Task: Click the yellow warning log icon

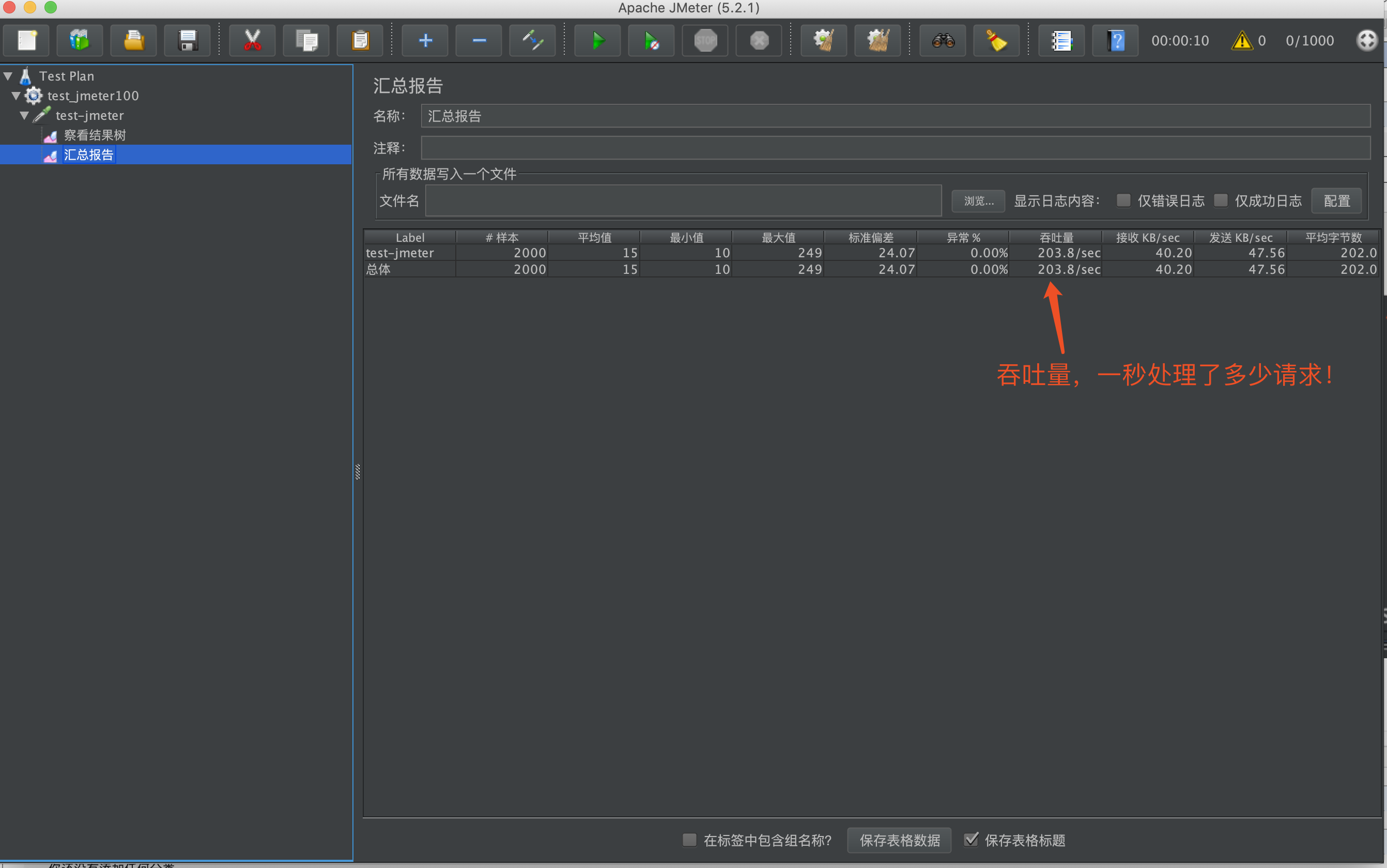Action: point(1242,41)
